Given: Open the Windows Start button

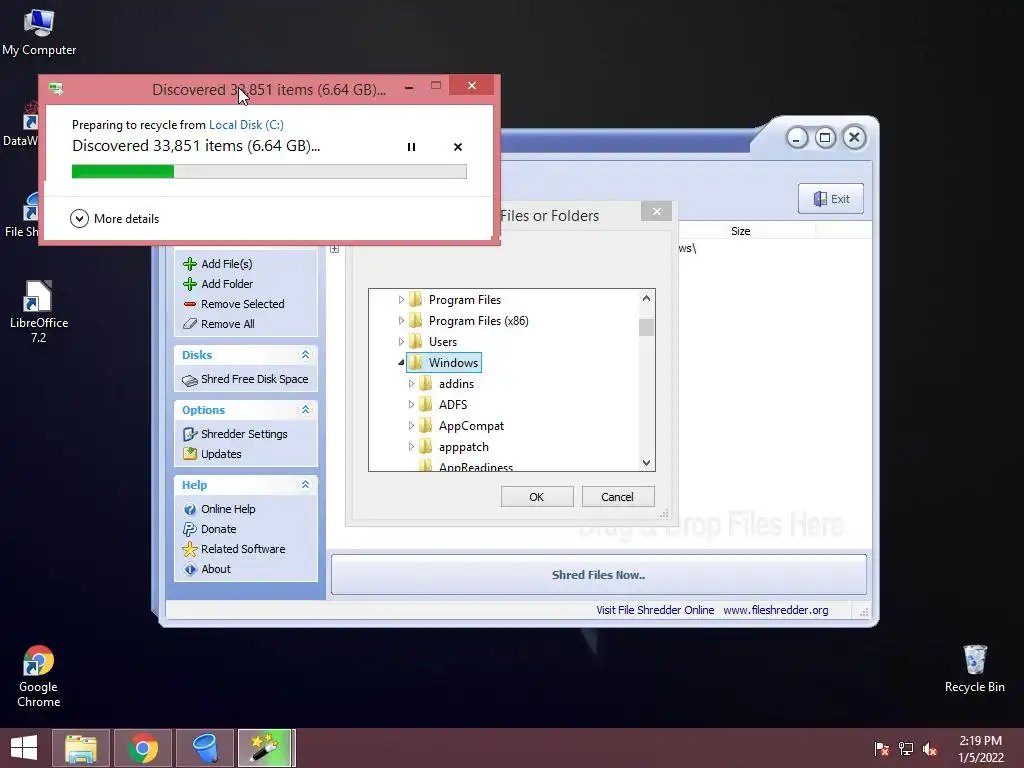Looking at the screenshot, I should coord(24,748).
